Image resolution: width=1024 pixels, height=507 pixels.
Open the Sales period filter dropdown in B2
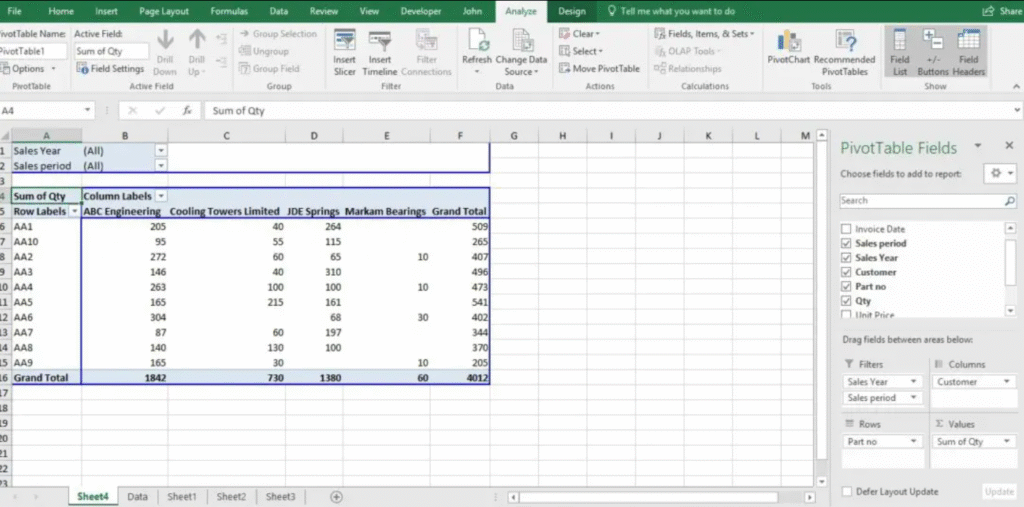[161, 166]
